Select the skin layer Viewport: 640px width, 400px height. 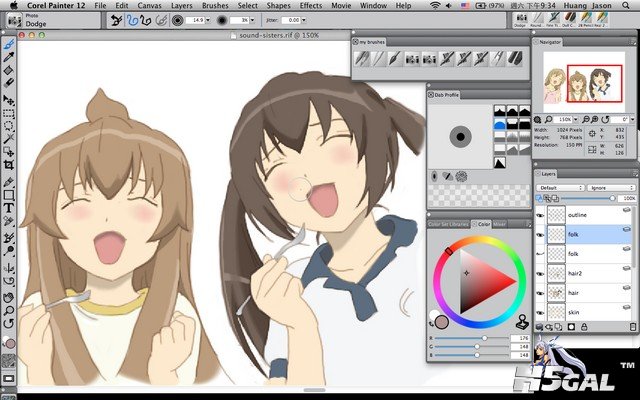tap(584, 312)
